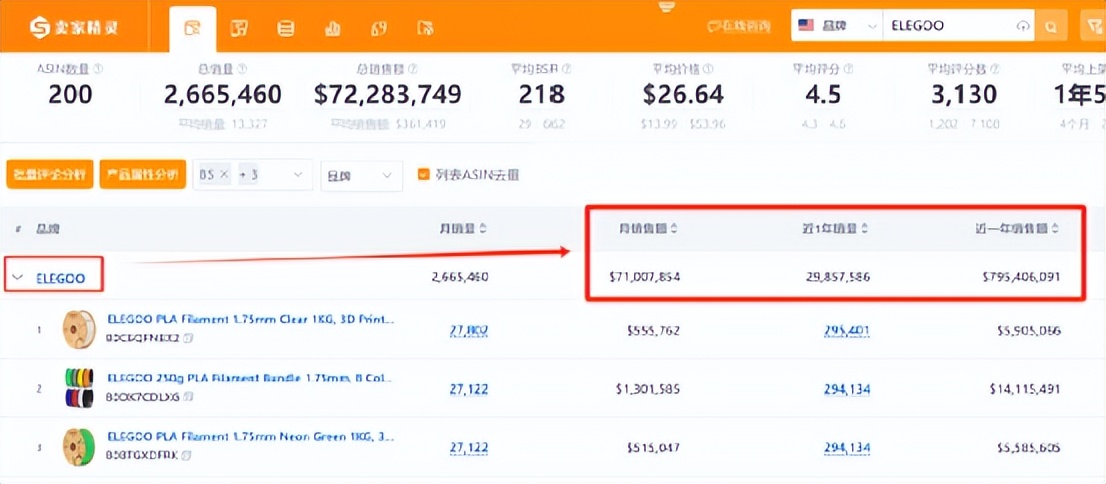Click the Clear filament spool thumbnail
This screenshot has height=484, width=1106.
78,329
